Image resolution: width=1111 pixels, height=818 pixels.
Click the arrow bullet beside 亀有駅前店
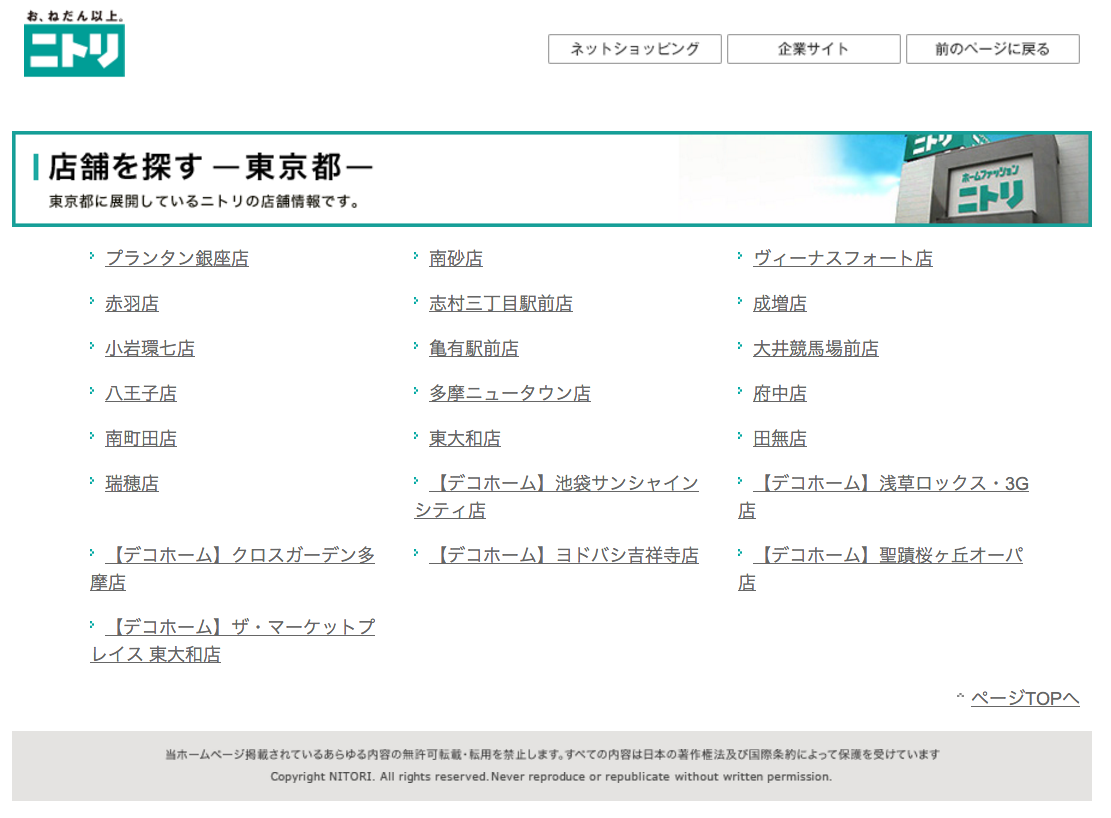tap(416, 346)
